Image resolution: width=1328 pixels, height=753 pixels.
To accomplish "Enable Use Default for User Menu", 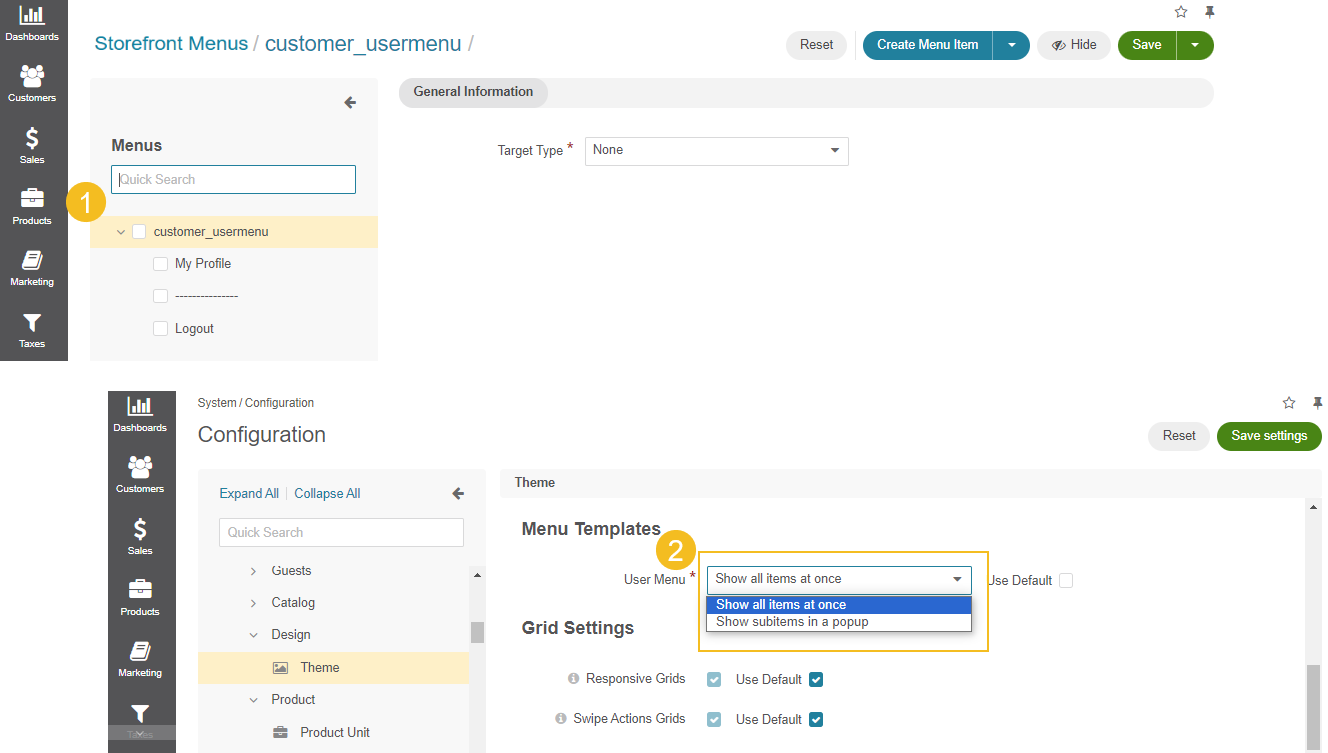I will click(x=1066, y=581).
